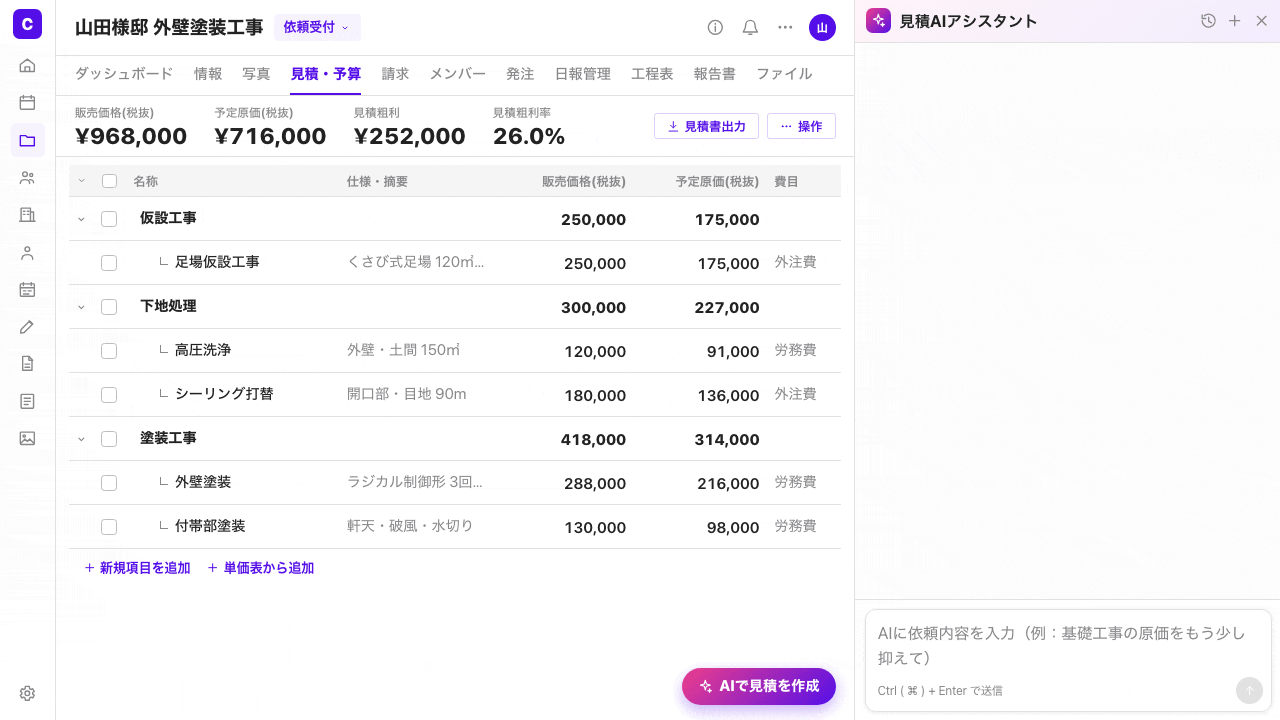This screenshot has height=720, width=1280.
Task: Switch to the 写真 tab
Action: [x=256, y=74]
